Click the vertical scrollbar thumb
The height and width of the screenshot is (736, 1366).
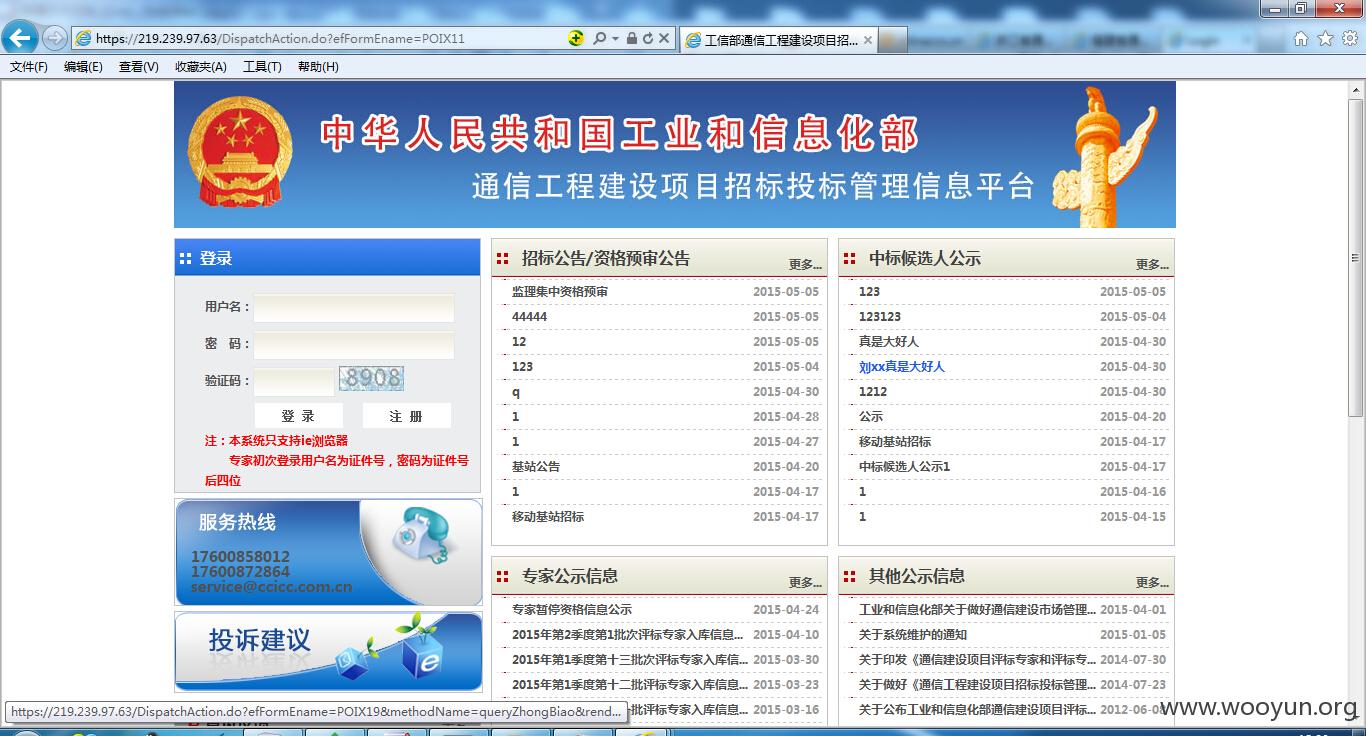(x=1356, y=258)
